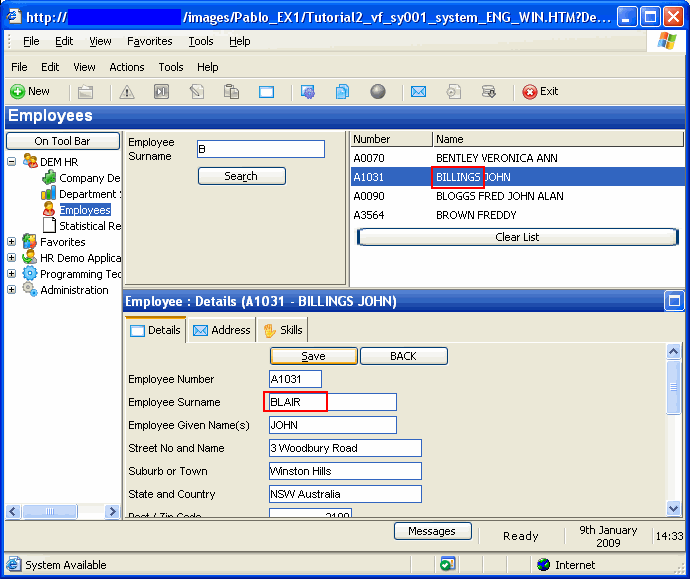Click the tree horizontal scrollbar thumb
Image resolution: width=690 pixels, height=579 pixels.
(50, 511)
